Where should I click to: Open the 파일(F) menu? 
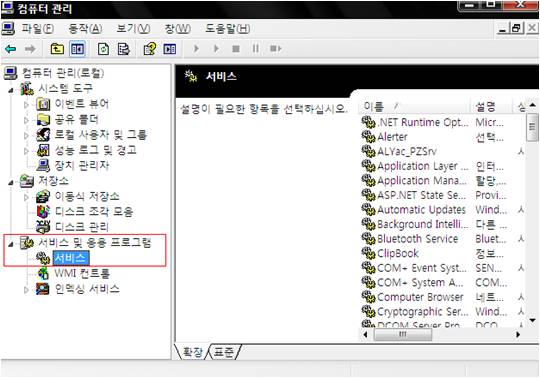[x=37, y=29]
